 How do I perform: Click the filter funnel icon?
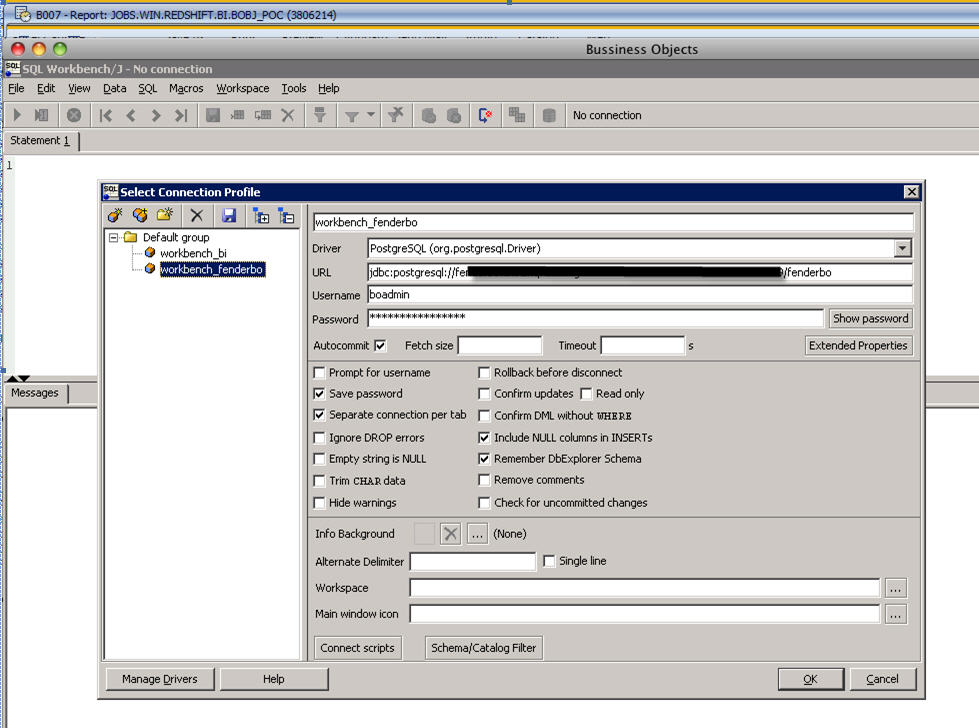pyautogui.click(x=352, y=116)
